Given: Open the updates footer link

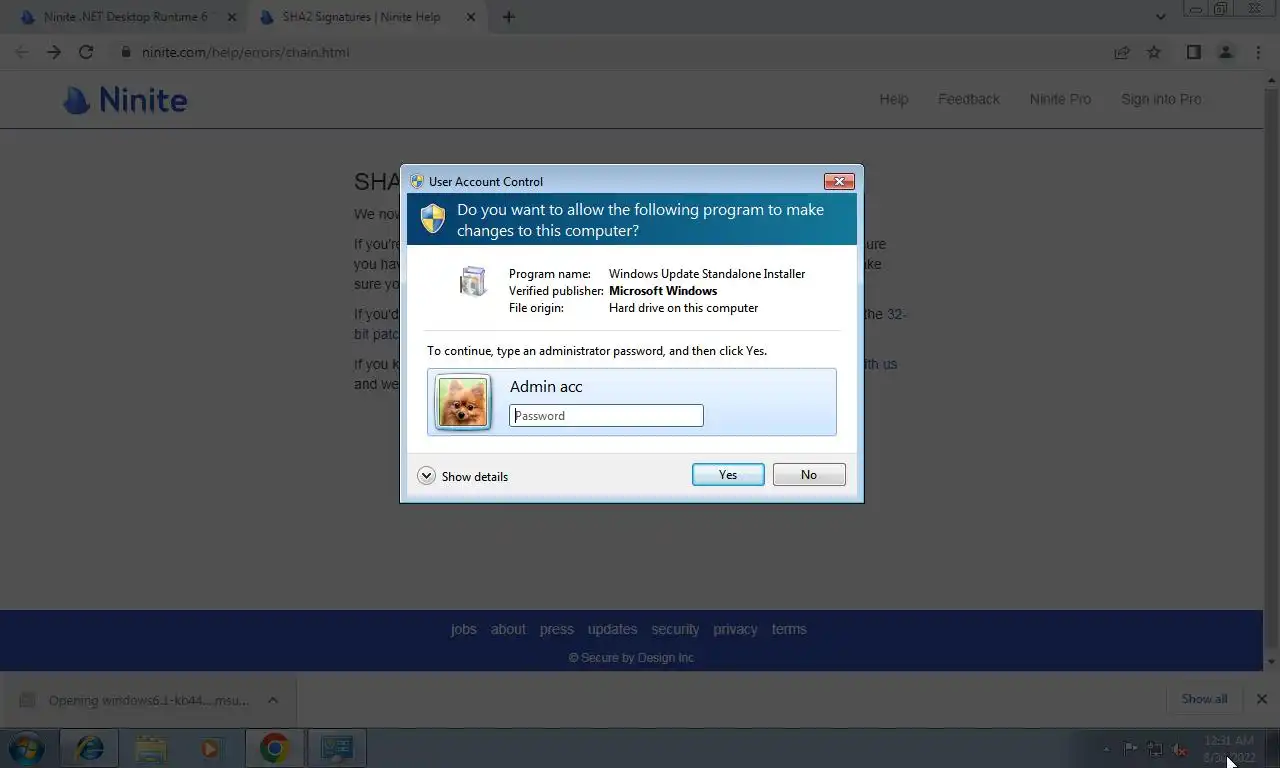Looking at the screenshot, I should (x=612, y=629).
